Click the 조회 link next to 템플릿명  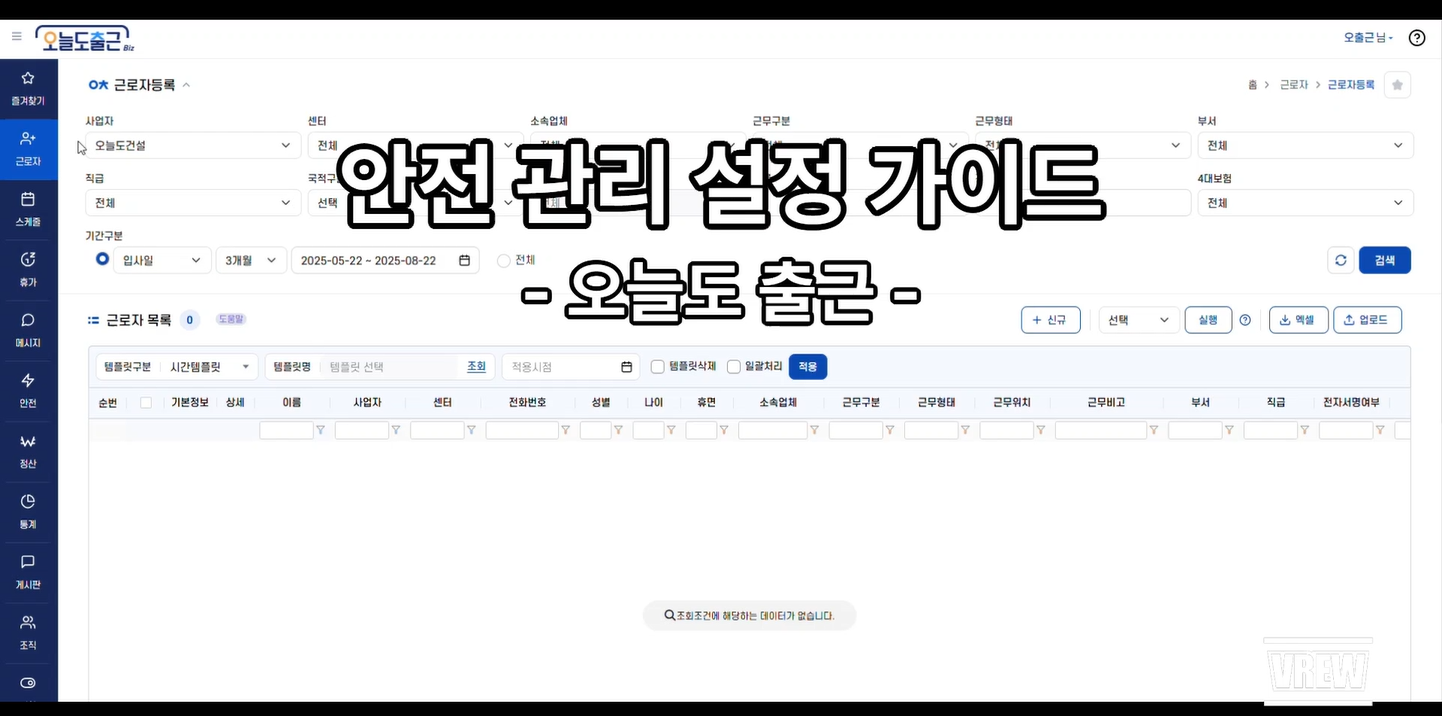click(x=476, y=366)
